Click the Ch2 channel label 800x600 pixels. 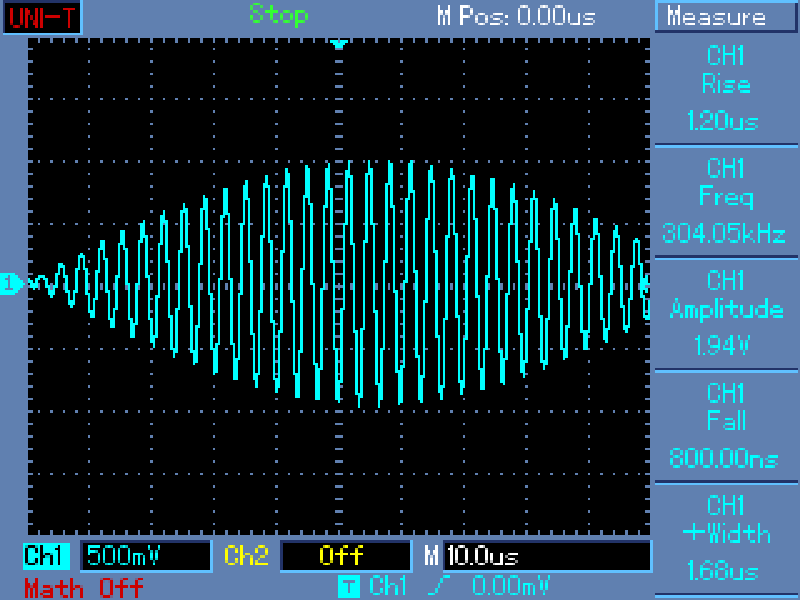click(246, 556)
